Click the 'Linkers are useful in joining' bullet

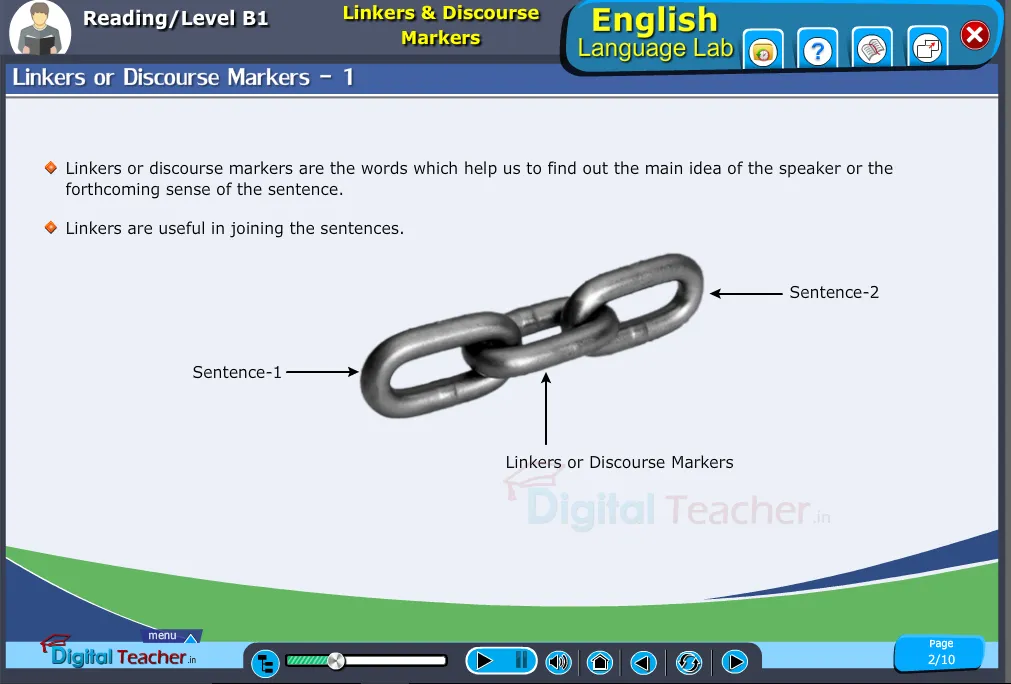[x=235, y=228]
